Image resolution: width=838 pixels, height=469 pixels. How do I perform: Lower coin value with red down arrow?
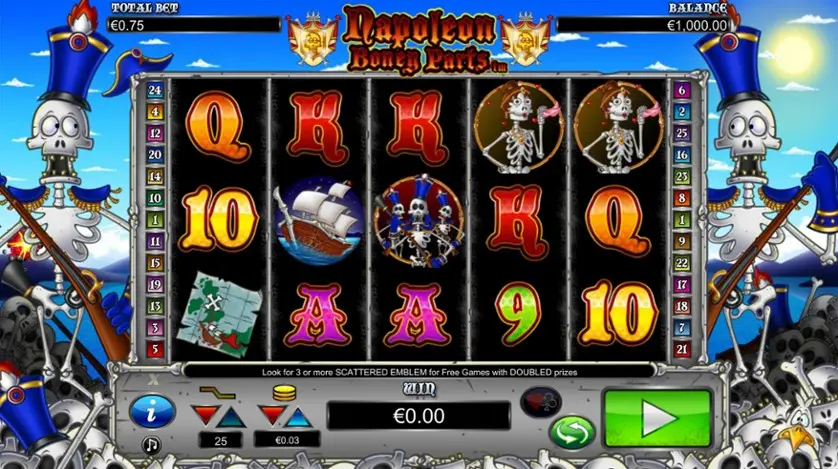(x=273, y=416)
